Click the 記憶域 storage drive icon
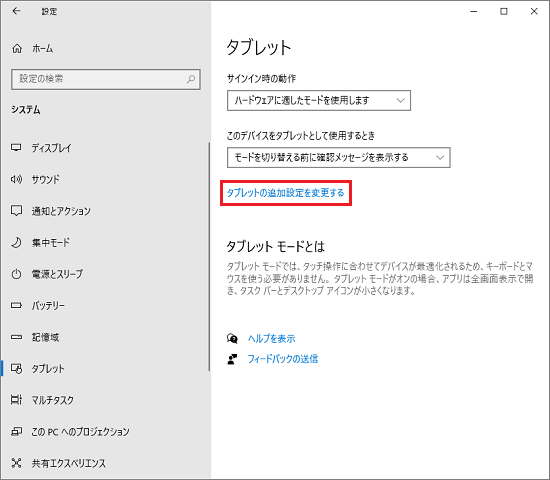Screen dimensions: 550x480 tap(16, 337)
